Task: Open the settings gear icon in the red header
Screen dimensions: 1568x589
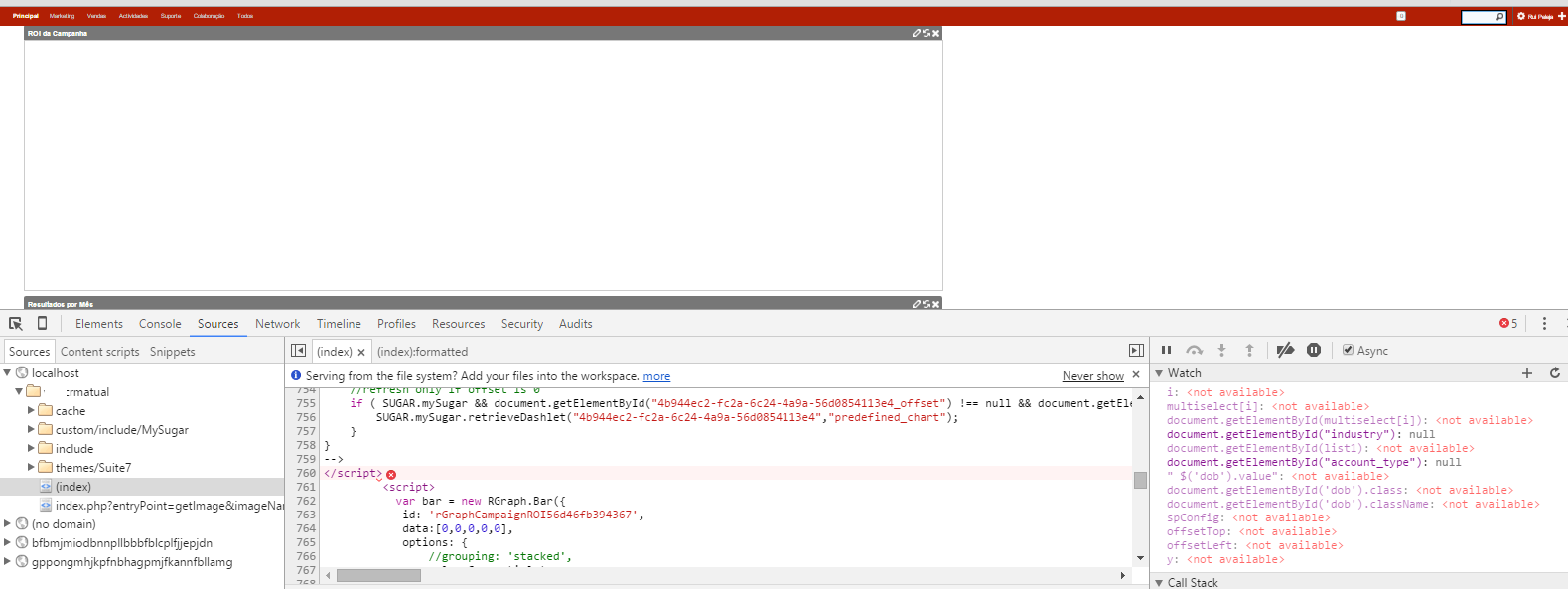Action: click(x=1521, y=16)
